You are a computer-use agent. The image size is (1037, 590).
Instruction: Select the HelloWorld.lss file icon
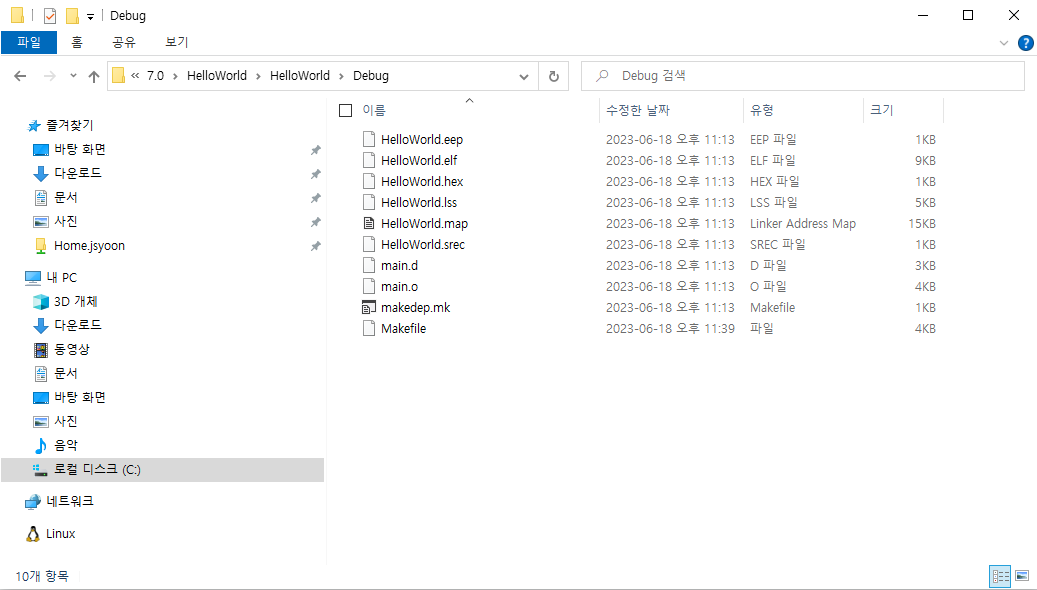[369, 202]
